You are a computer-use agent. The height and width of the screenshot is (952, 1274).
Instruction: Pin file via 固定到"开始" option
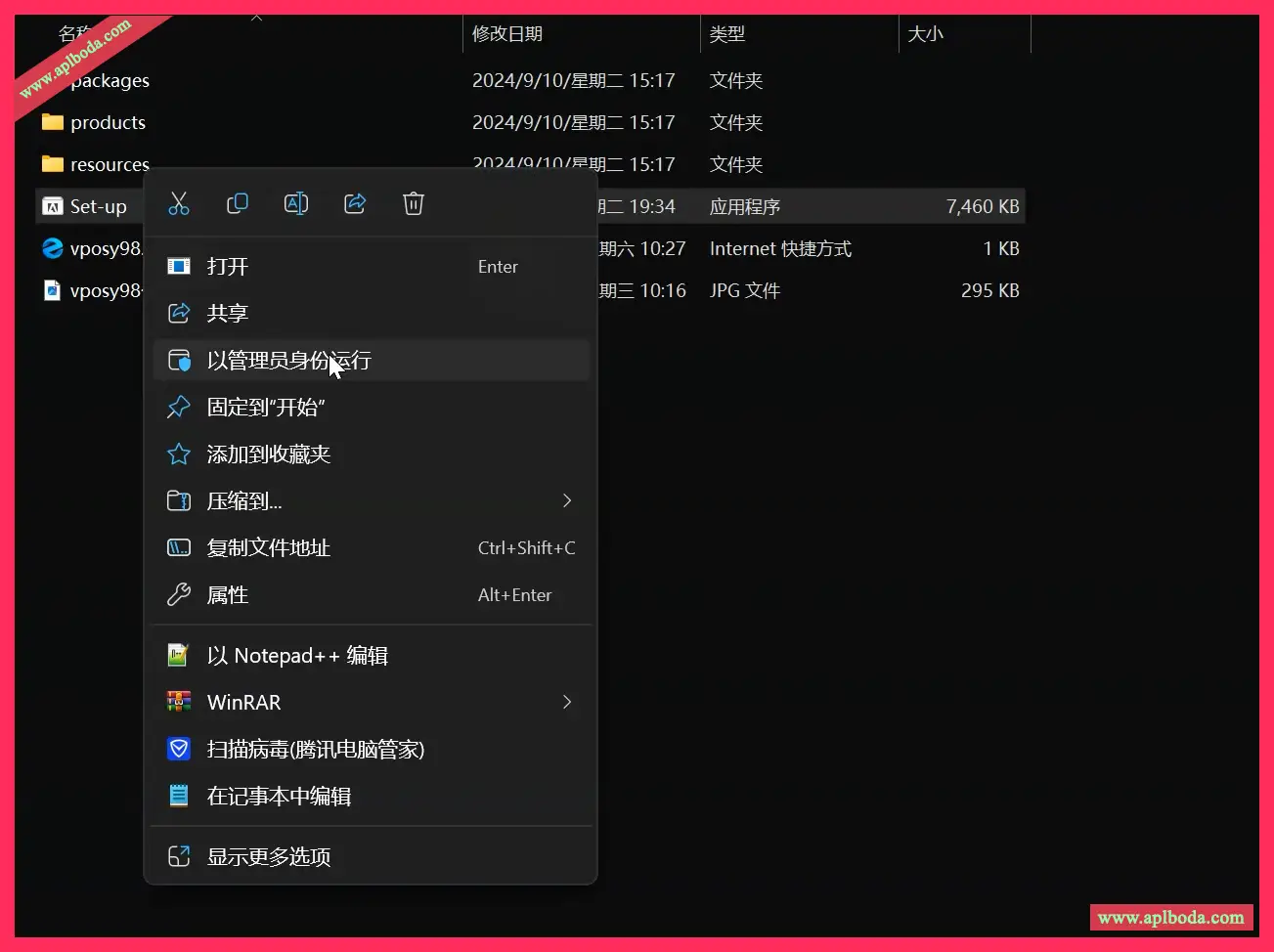point(266,408)
